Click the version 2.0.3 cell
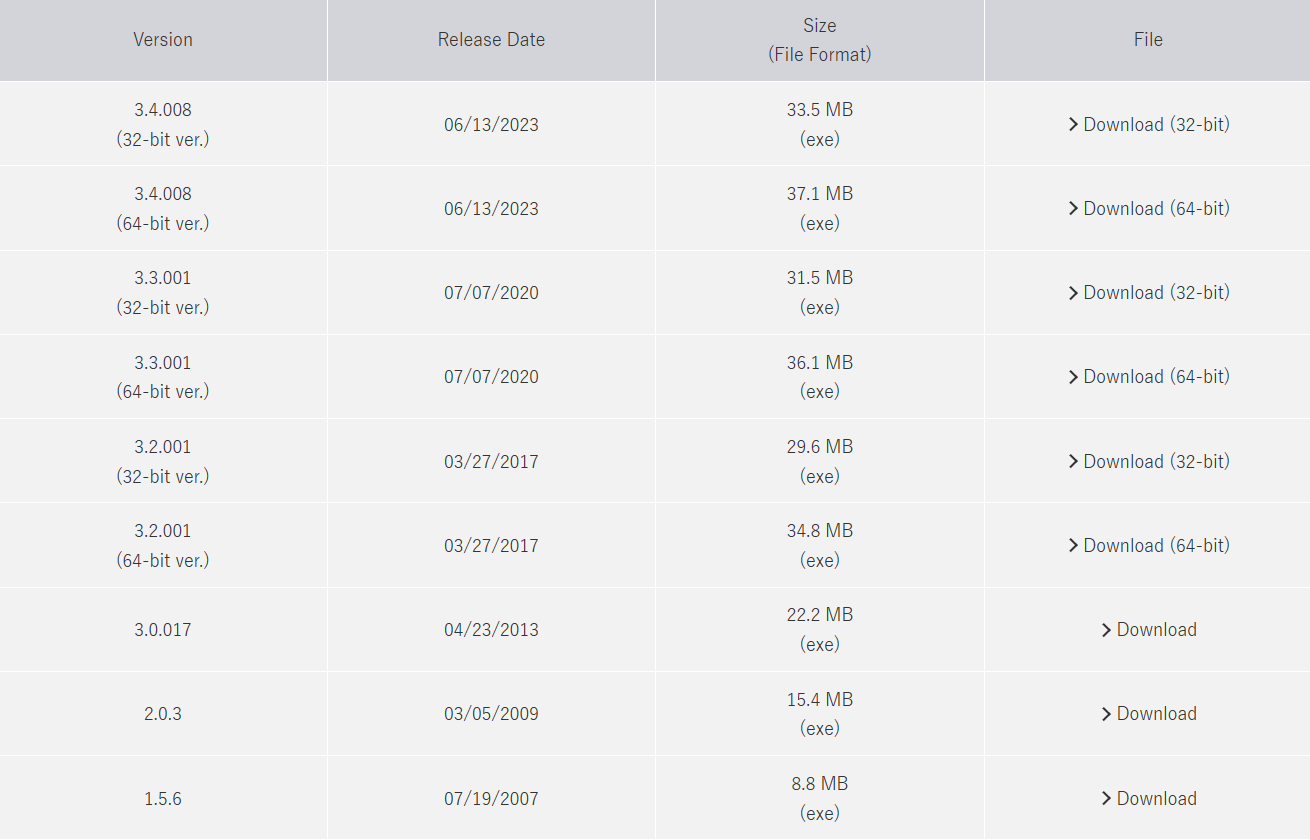The image size is (1310, 840). tap(163, 714)
